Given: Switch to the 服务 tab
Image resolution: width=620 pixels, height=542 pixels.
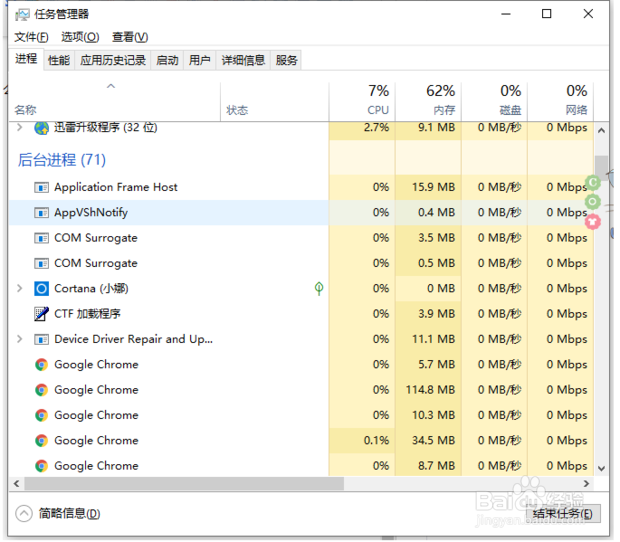Looking at the screenshot, I should tap(287, 60).
